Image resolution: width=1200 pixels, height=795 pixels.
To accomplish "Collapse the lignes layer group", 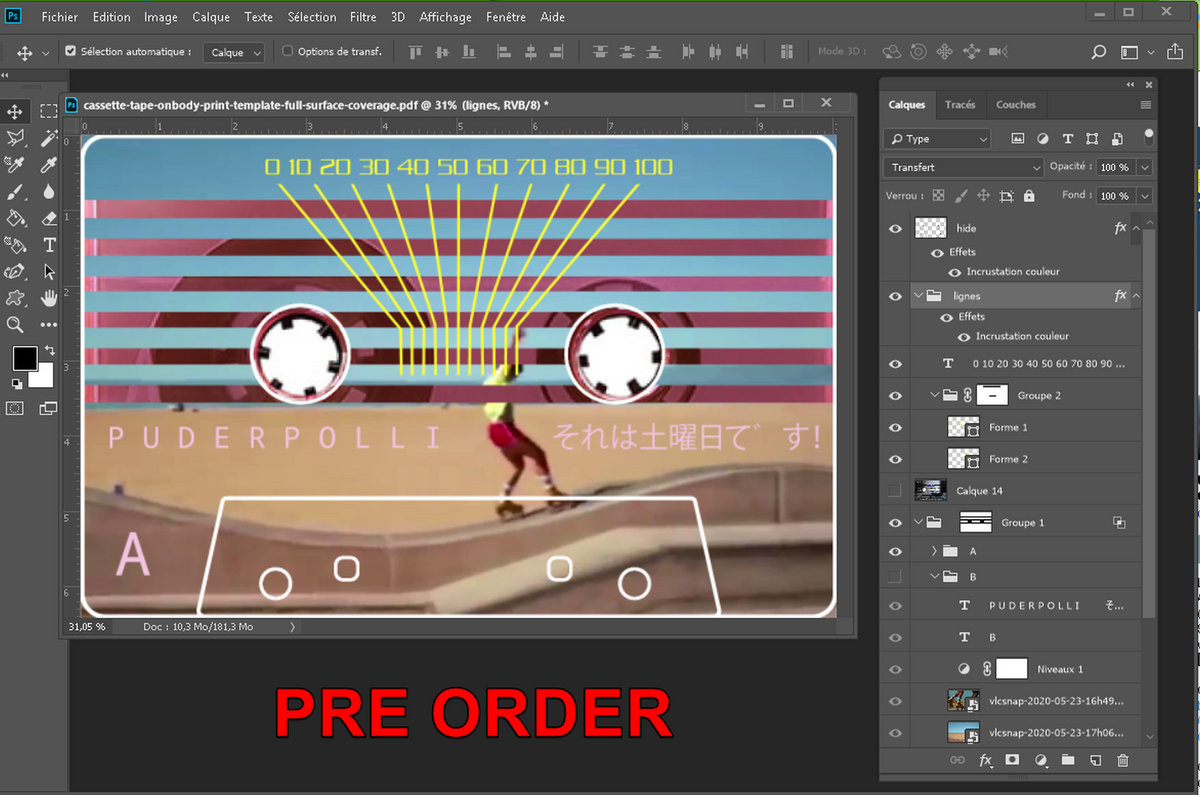I will point(919,296).
